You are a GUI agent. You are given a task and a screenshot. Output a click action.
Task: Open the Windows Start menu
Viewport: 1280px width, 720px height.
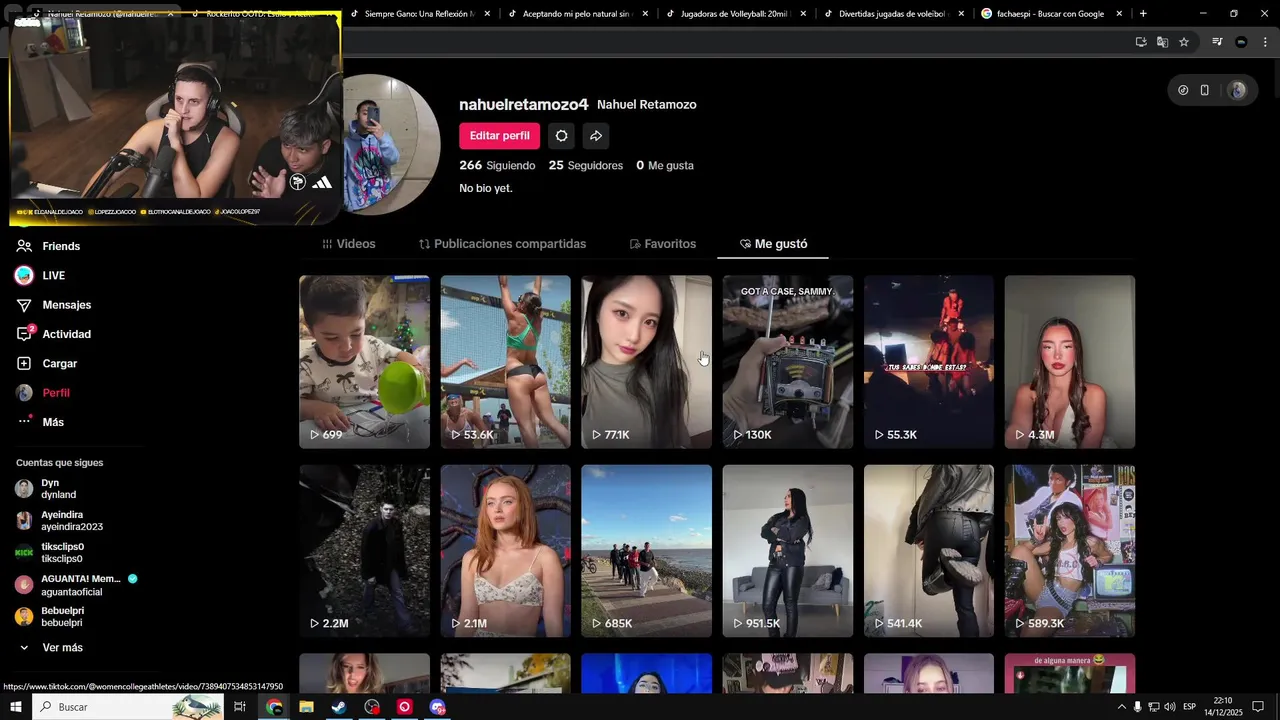point(15,707)
